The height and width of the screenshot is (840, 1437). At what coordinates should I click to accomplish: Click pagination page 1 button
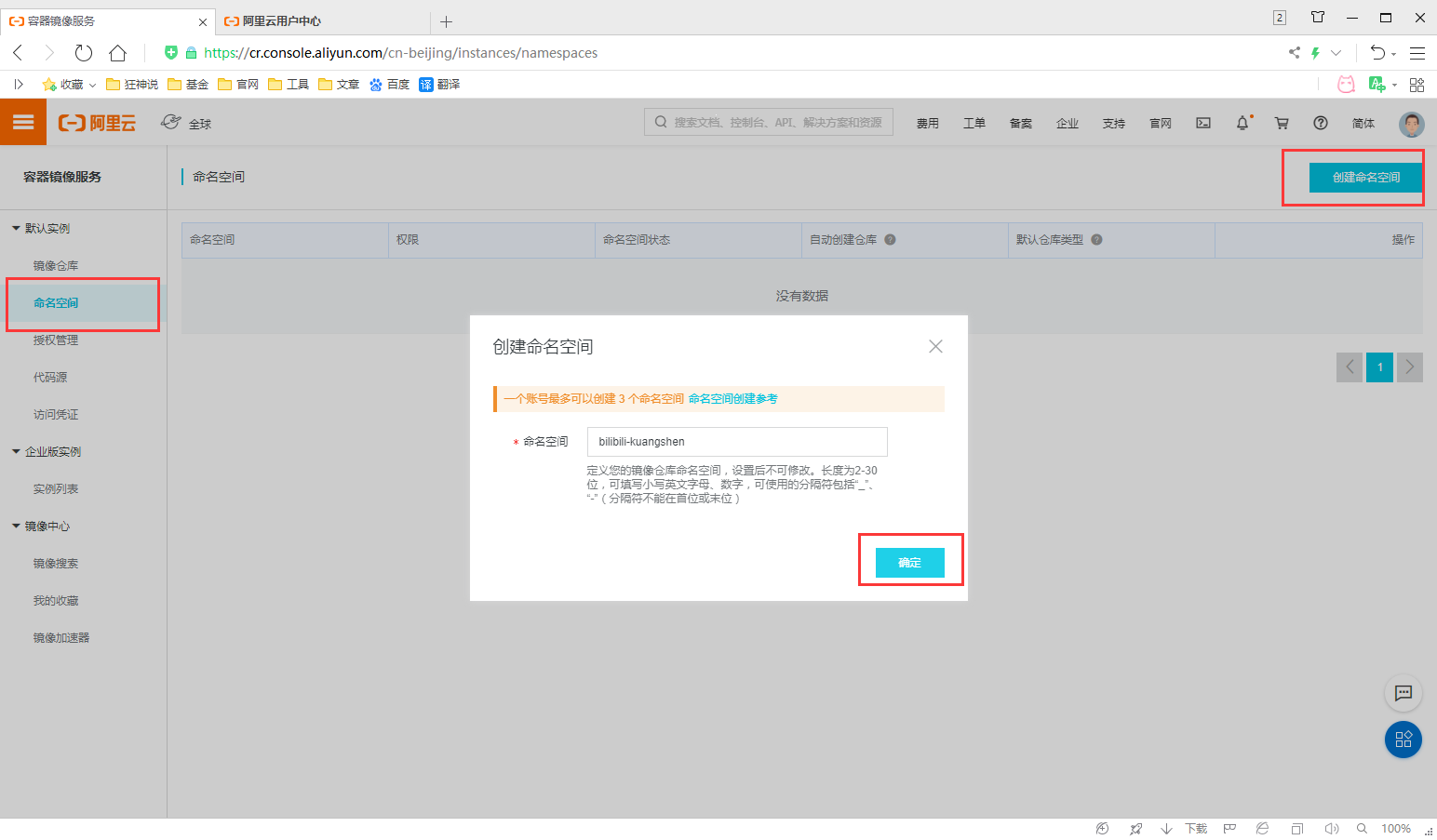point(1379,367)
